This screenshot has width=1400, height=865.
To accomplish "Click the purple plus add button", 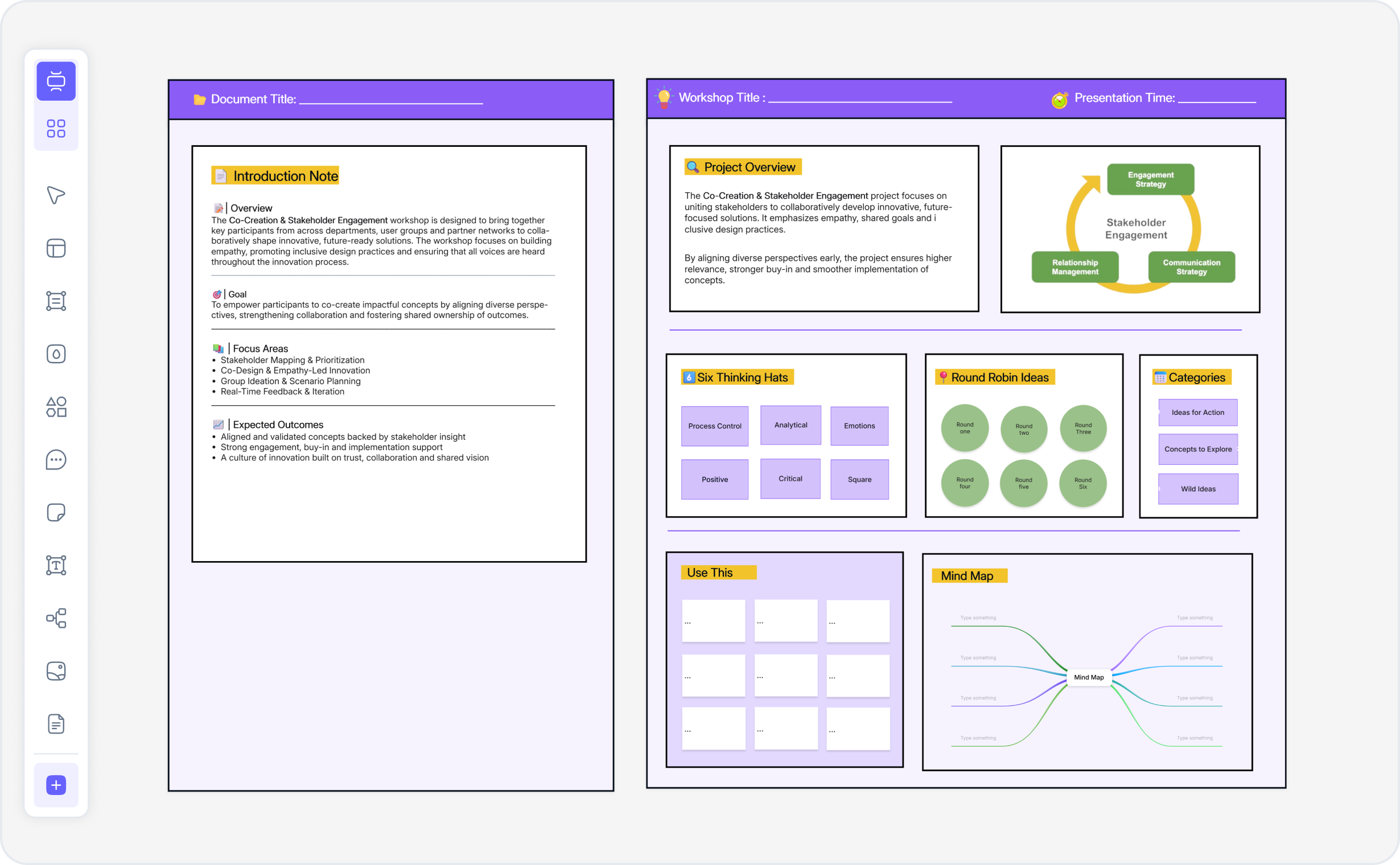I will (x=56, y=785).
